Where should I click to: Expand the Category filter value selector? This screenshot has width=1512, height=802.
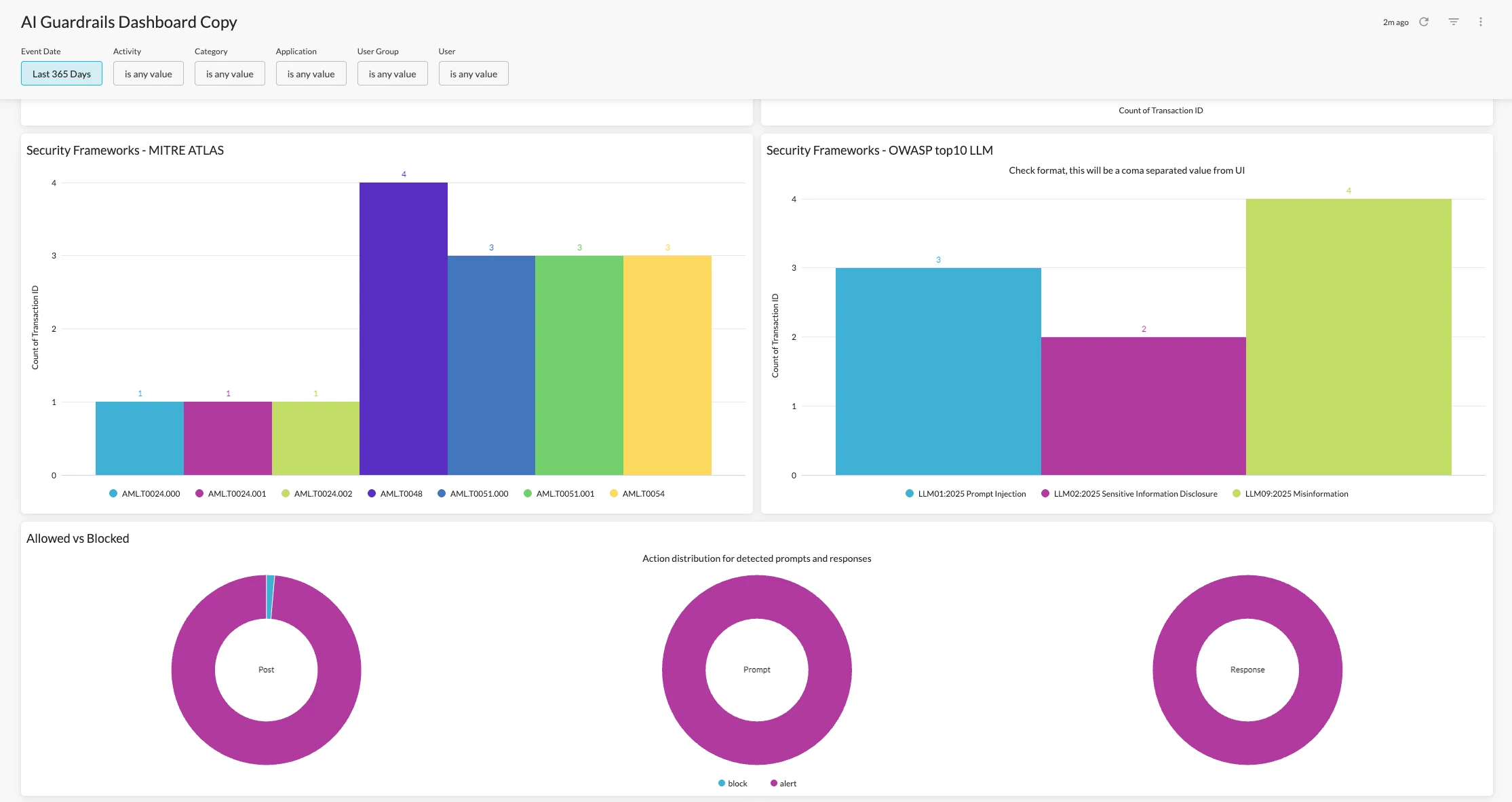(x=229, y=74)
